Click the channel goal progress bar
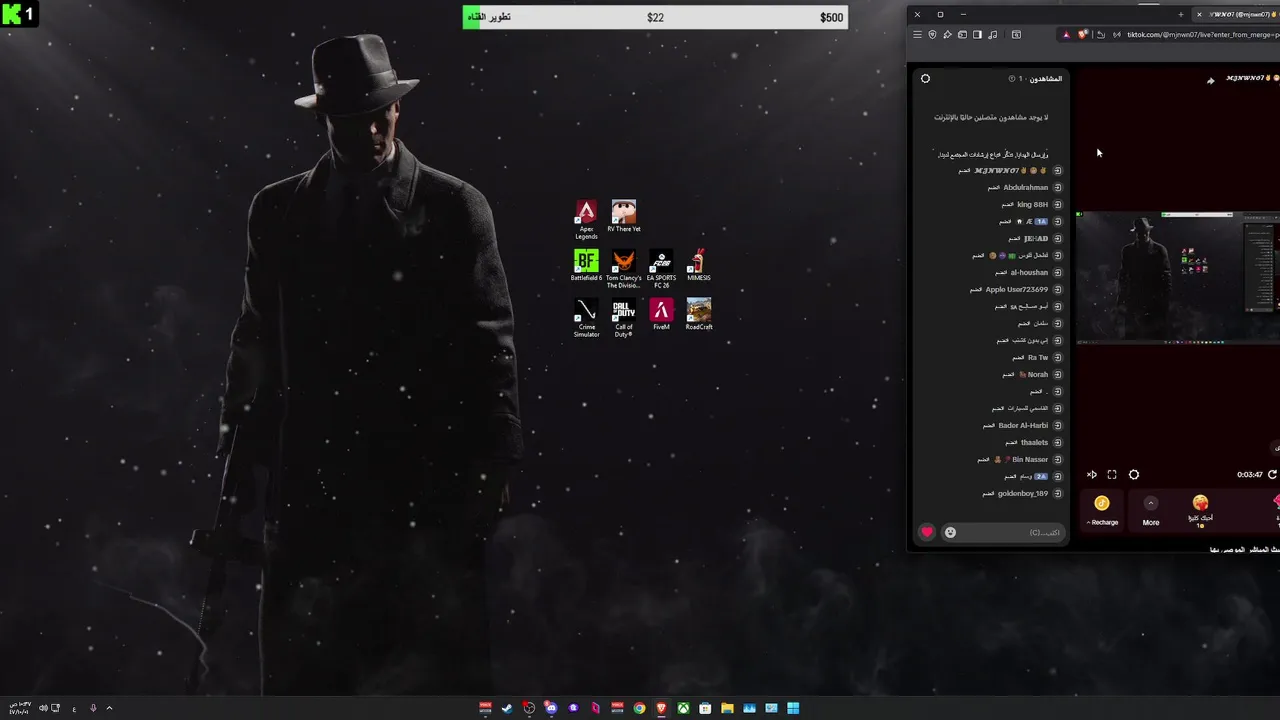1280x720 pixels. coord(655,17)
